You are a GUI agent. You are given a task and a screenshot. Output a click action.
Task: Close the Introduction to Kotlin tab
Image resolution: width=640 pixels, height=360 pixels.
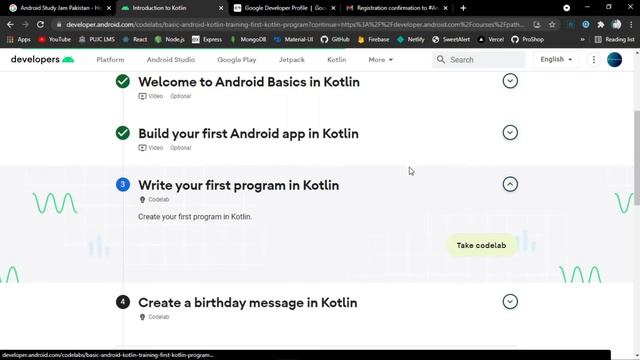pos(221,8)
